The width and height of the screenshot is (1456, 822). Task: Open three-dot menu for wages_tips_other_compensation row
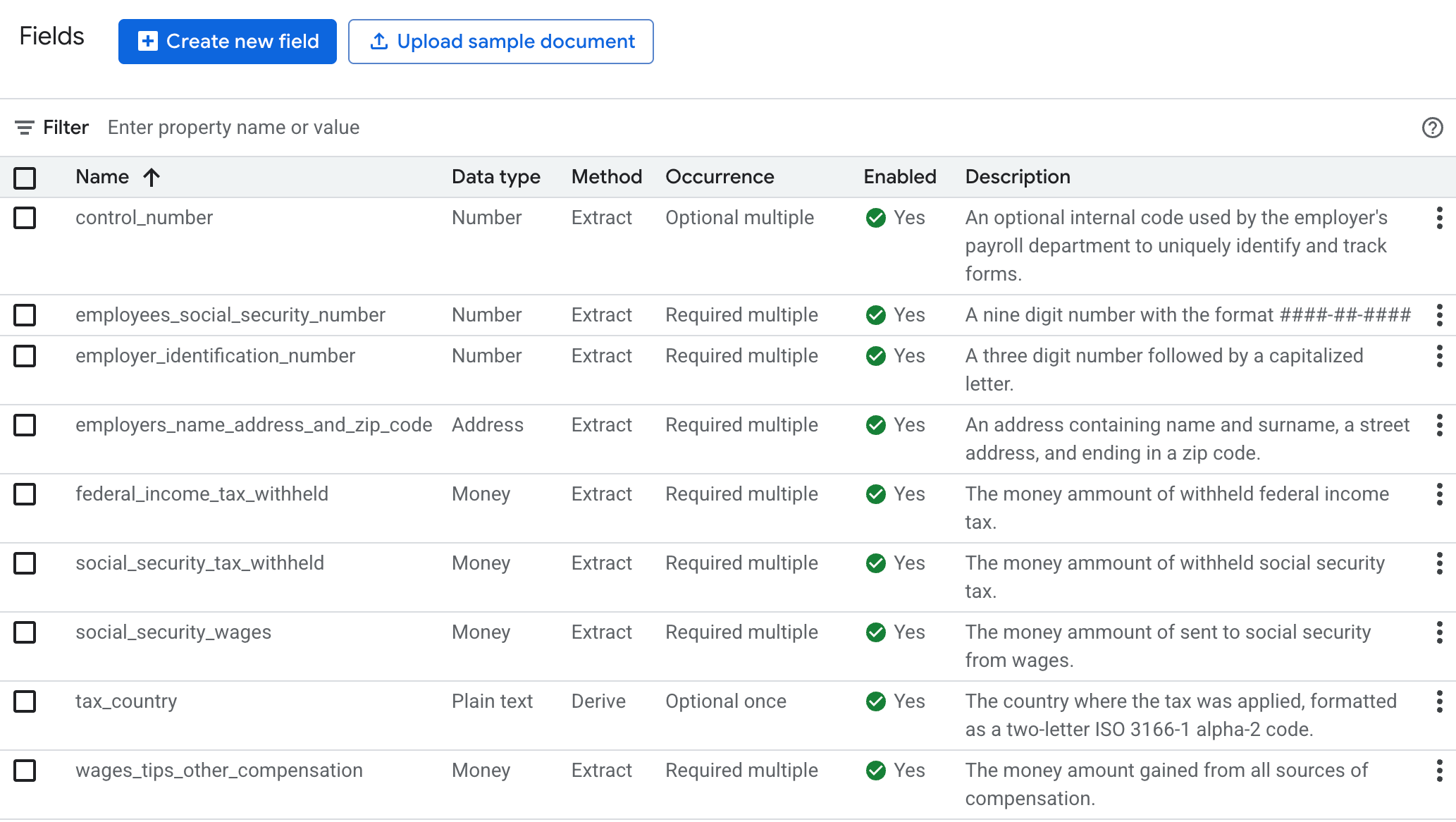(x=1439, y=771)
